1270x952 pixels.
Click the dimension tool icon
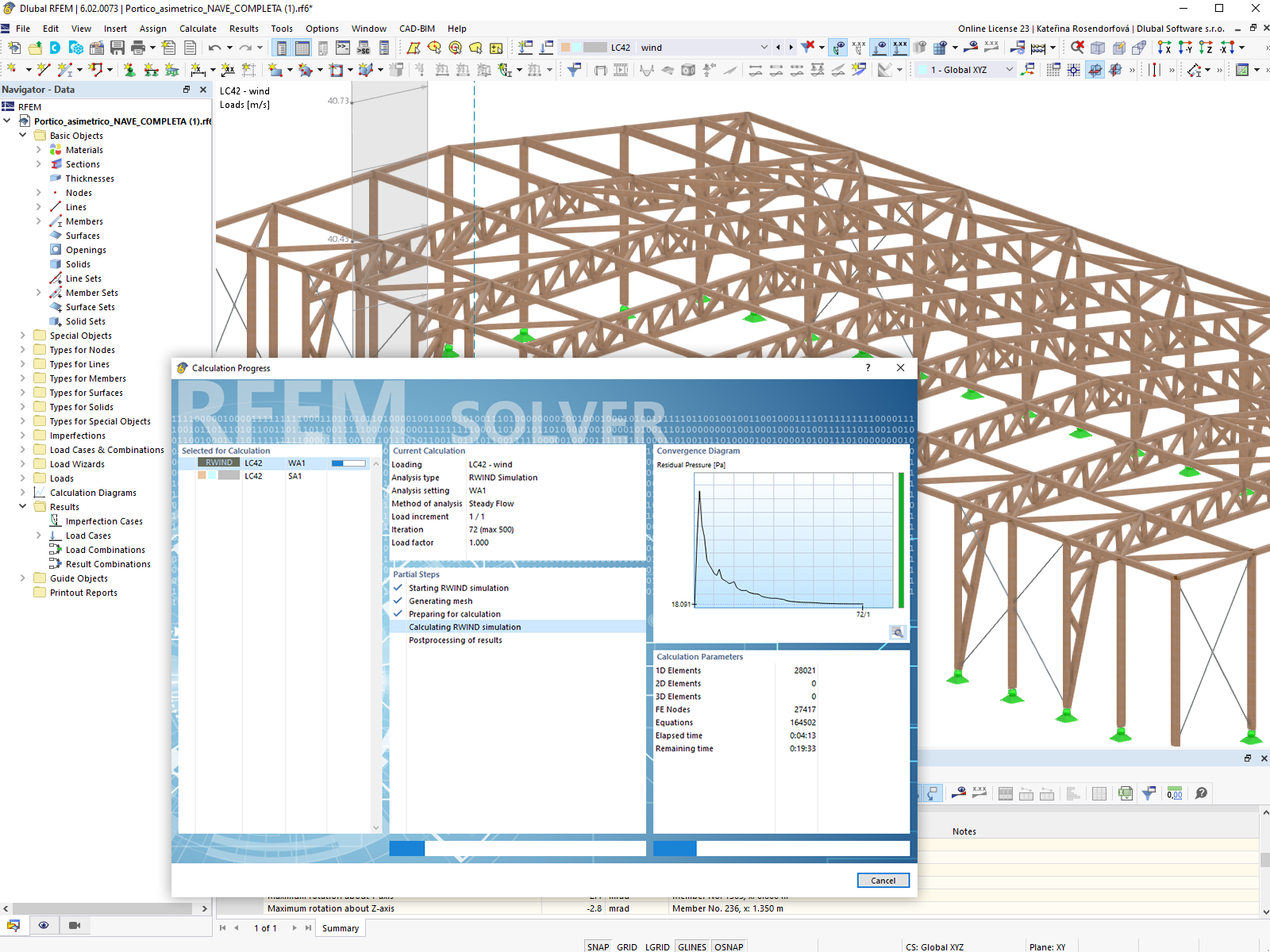coord(198,70)
